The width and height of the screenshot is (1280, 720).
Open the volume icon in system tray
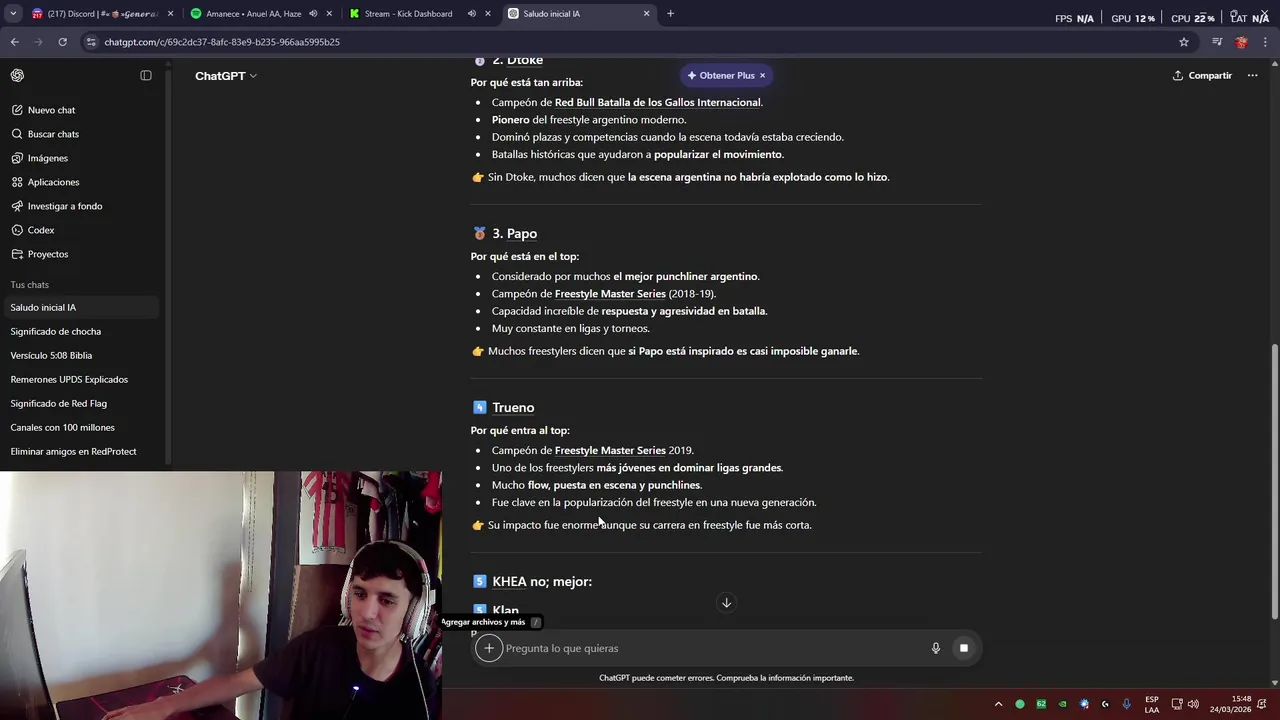pyautogui.click(x=1192, y=704)
